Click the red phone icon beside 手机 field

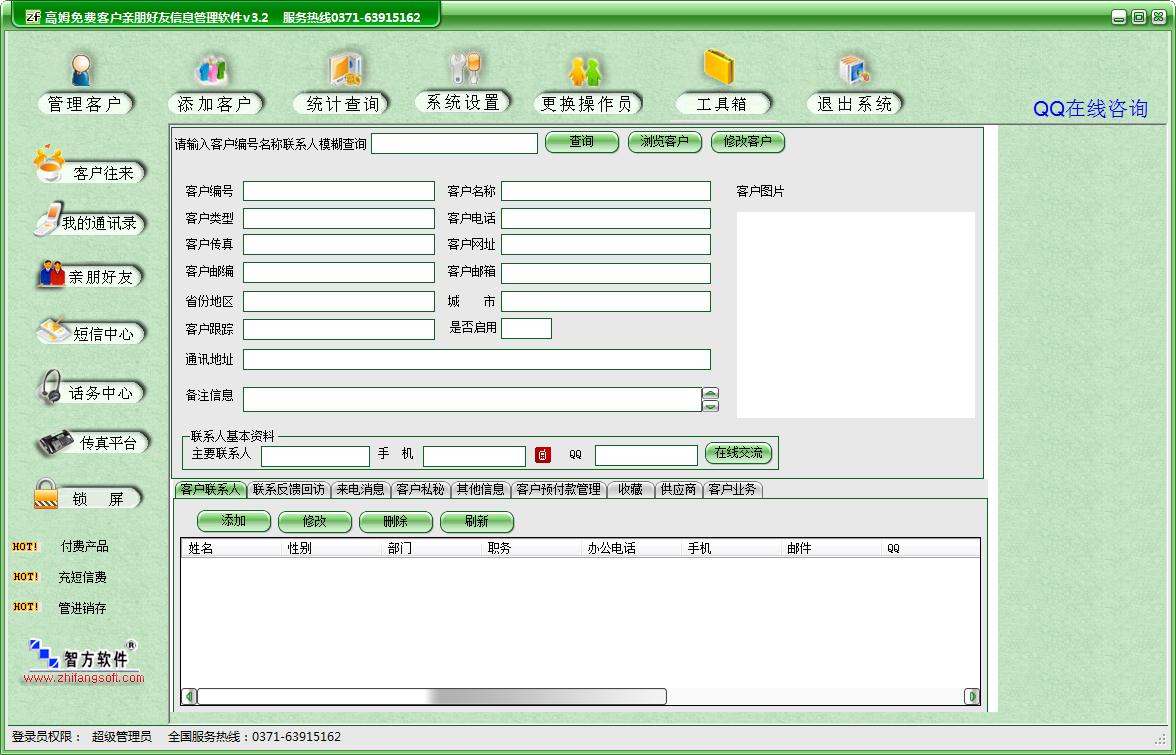(x=543, y=455)
